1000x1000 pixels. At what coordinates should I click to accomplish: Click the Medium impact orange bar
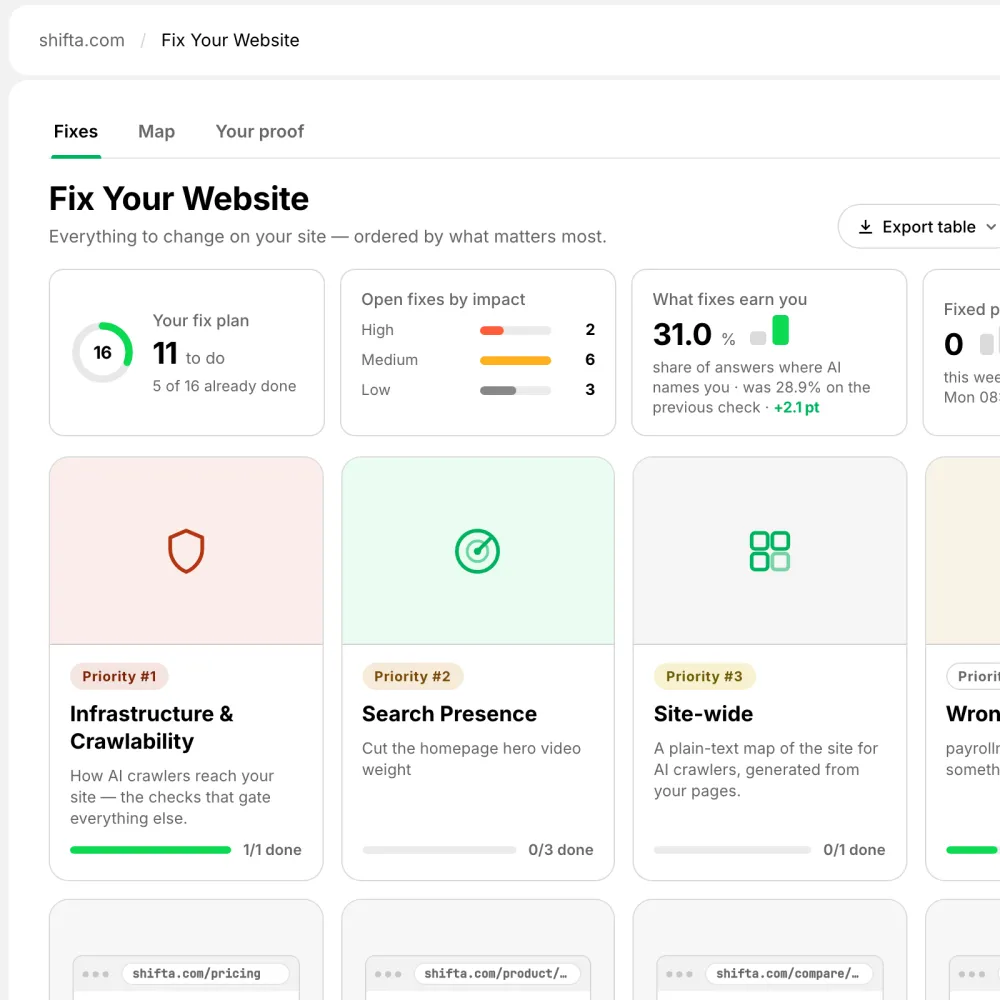pos(515,360)
